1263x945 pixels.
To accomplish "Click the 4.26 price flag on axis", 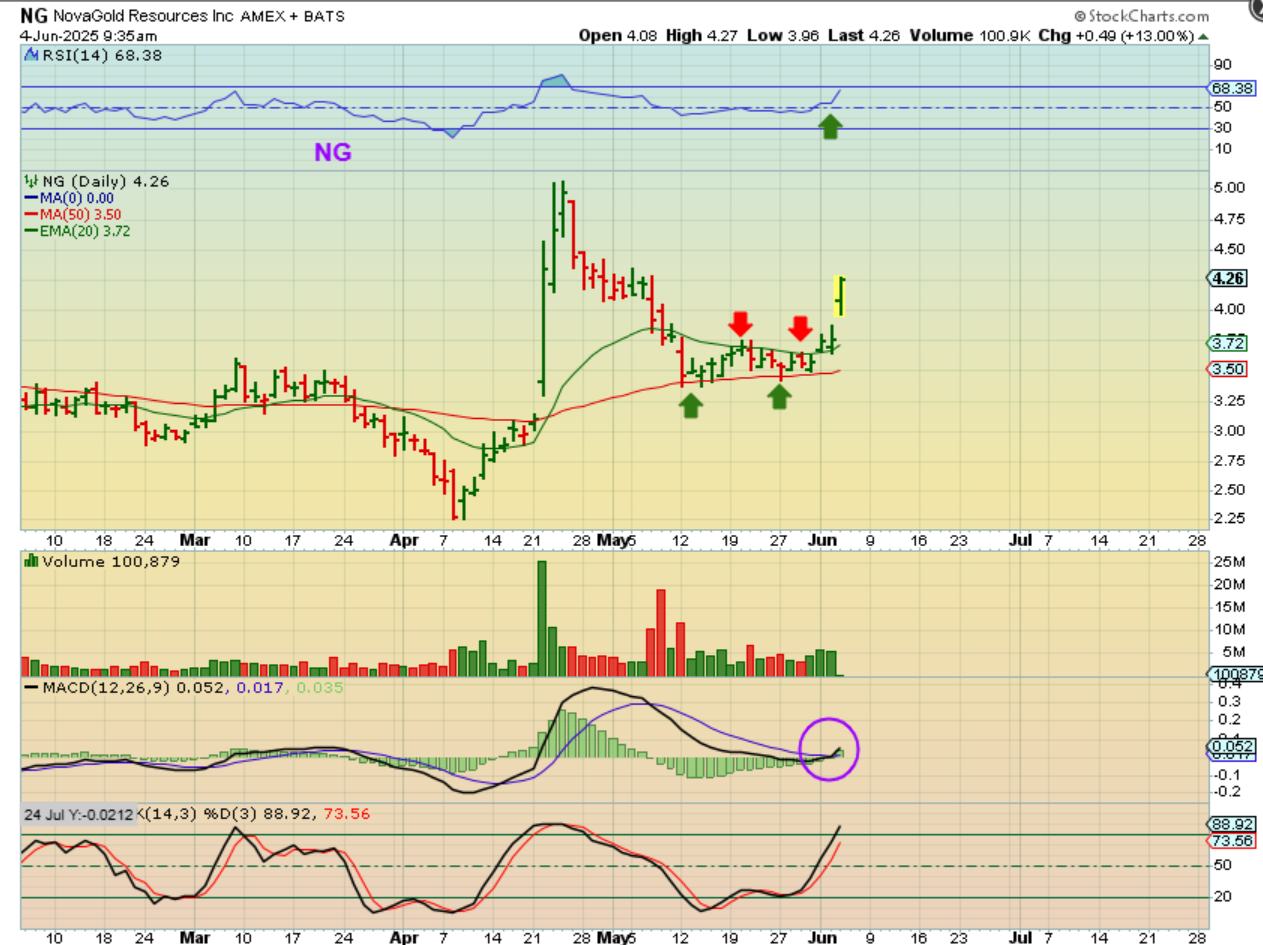I will pyautogui.click(x=1226, y=278).
